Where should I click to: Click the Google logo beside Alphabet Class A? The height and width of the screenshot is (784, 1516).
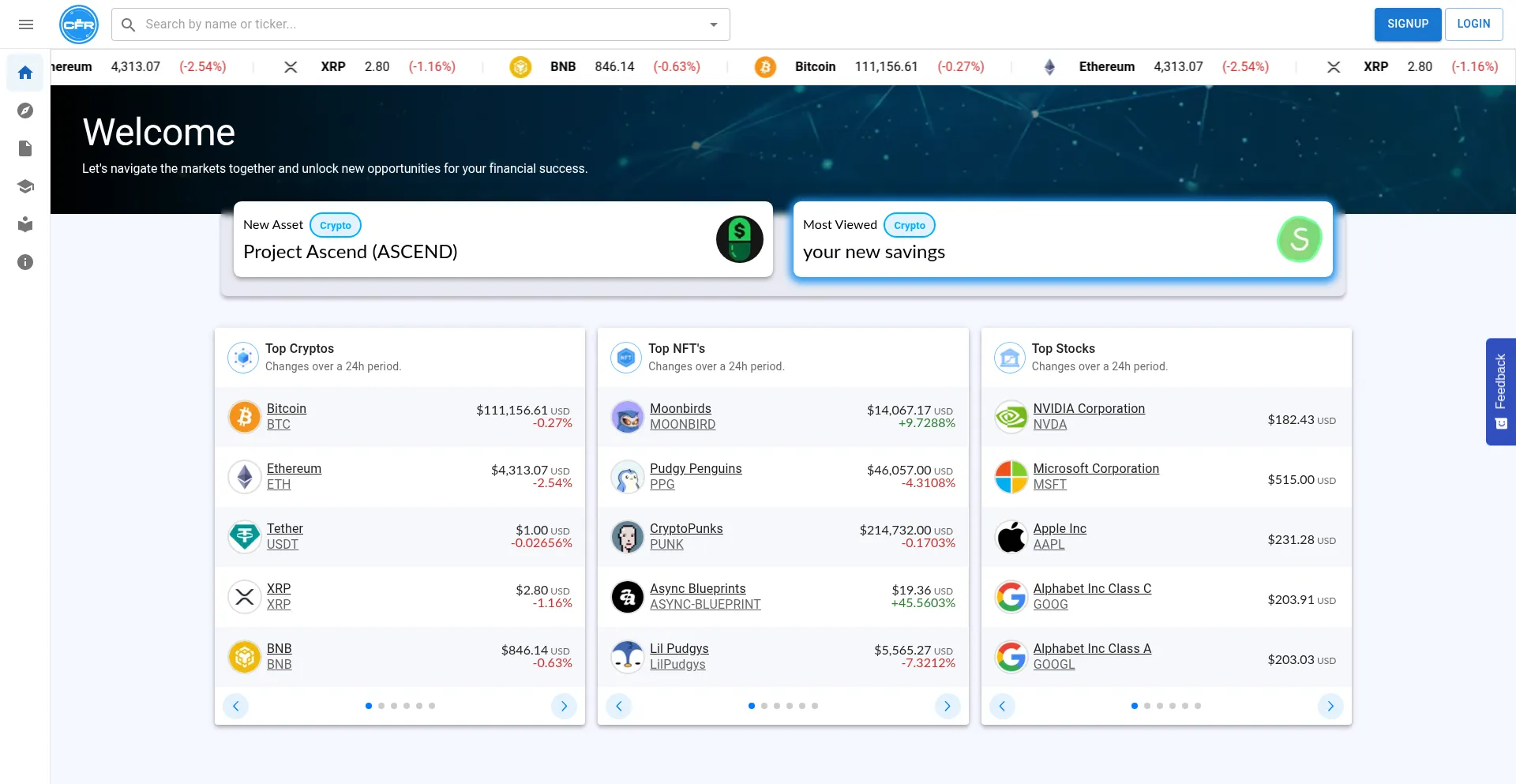coord(1011,657)
